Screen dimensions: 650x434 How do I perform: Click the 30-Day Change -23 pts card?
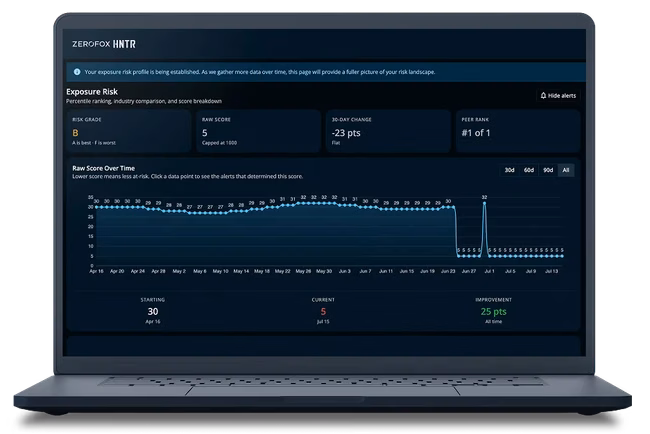click(x=388, y=131)
